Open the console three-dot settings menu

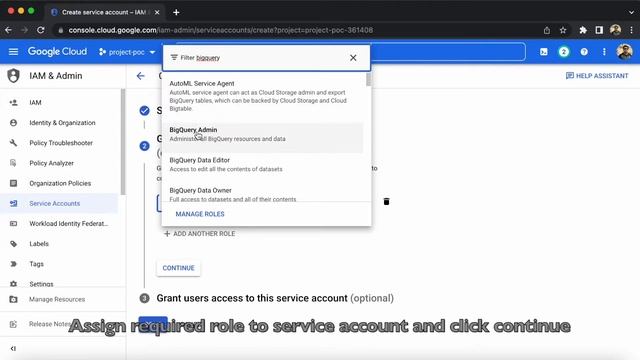(x=604, y=52)
